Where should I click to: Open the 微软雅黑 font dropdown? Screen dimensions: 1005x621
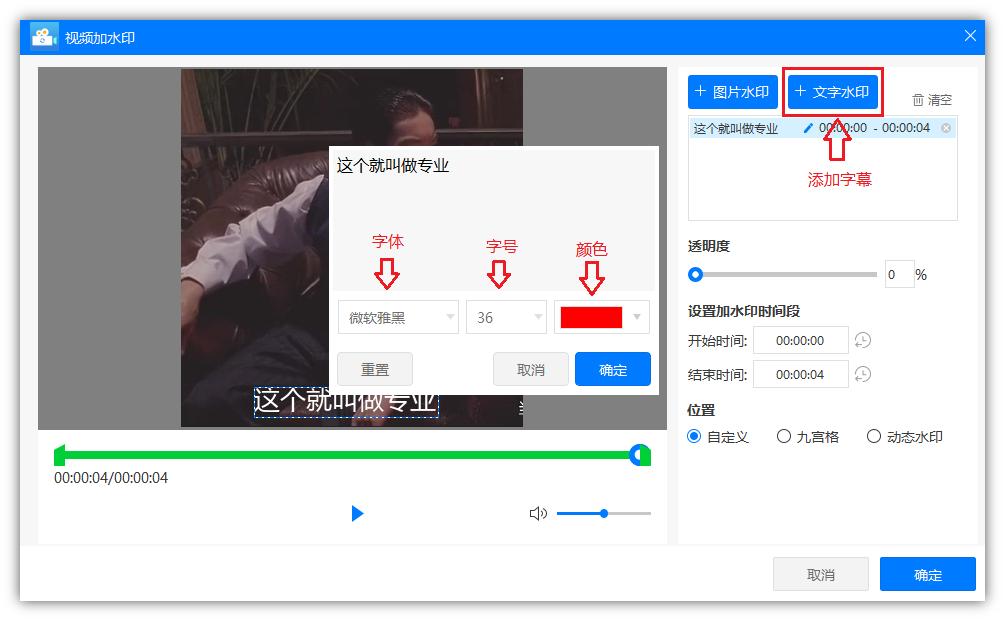(398, 317)
